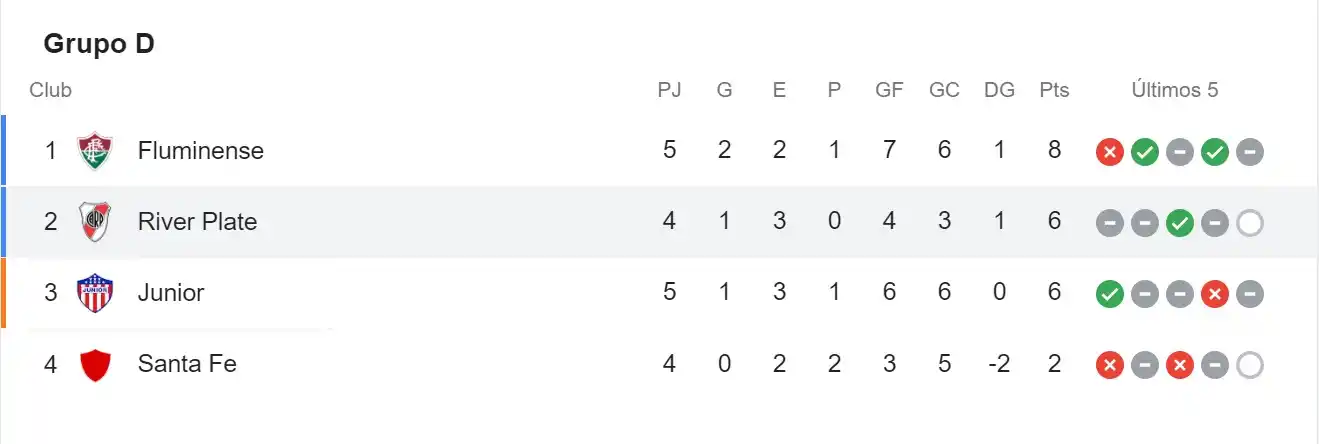
Task: Click Fluminense's first red loss icon
Action: 1109,152
